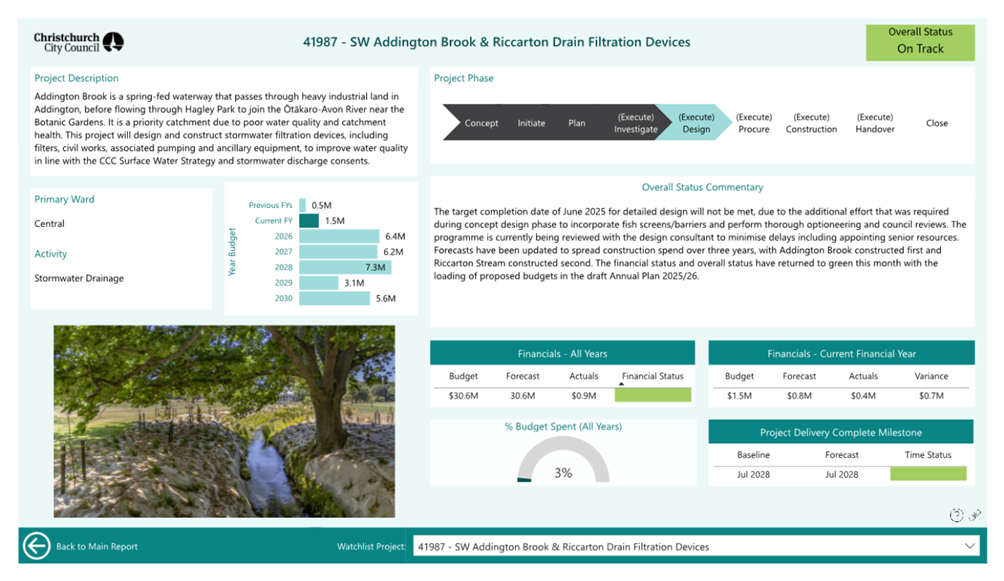Select the Execute Investigate phase step
This screenshot has width=1004, height=581.
tap(636, 123)
